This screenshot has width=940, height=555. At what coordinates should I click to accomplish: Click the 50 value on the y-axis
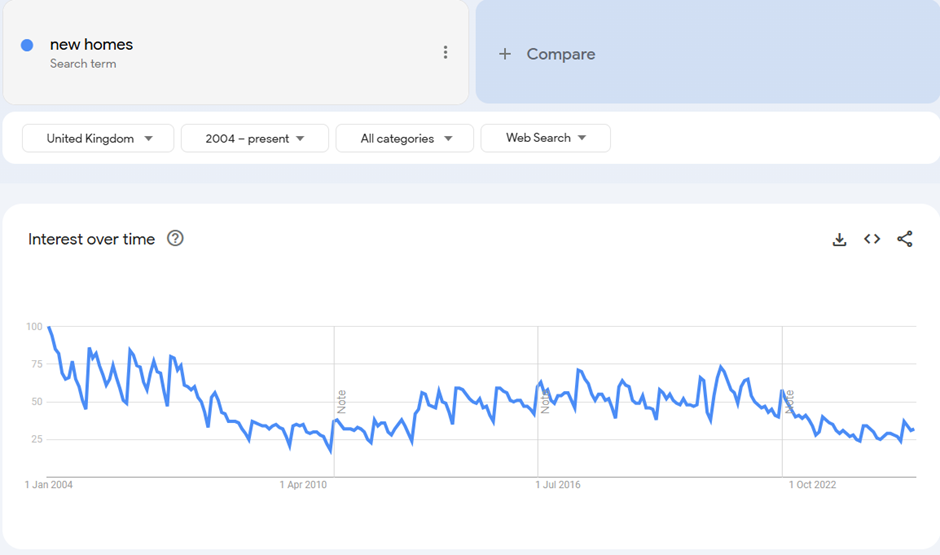(x=37, y=402)
